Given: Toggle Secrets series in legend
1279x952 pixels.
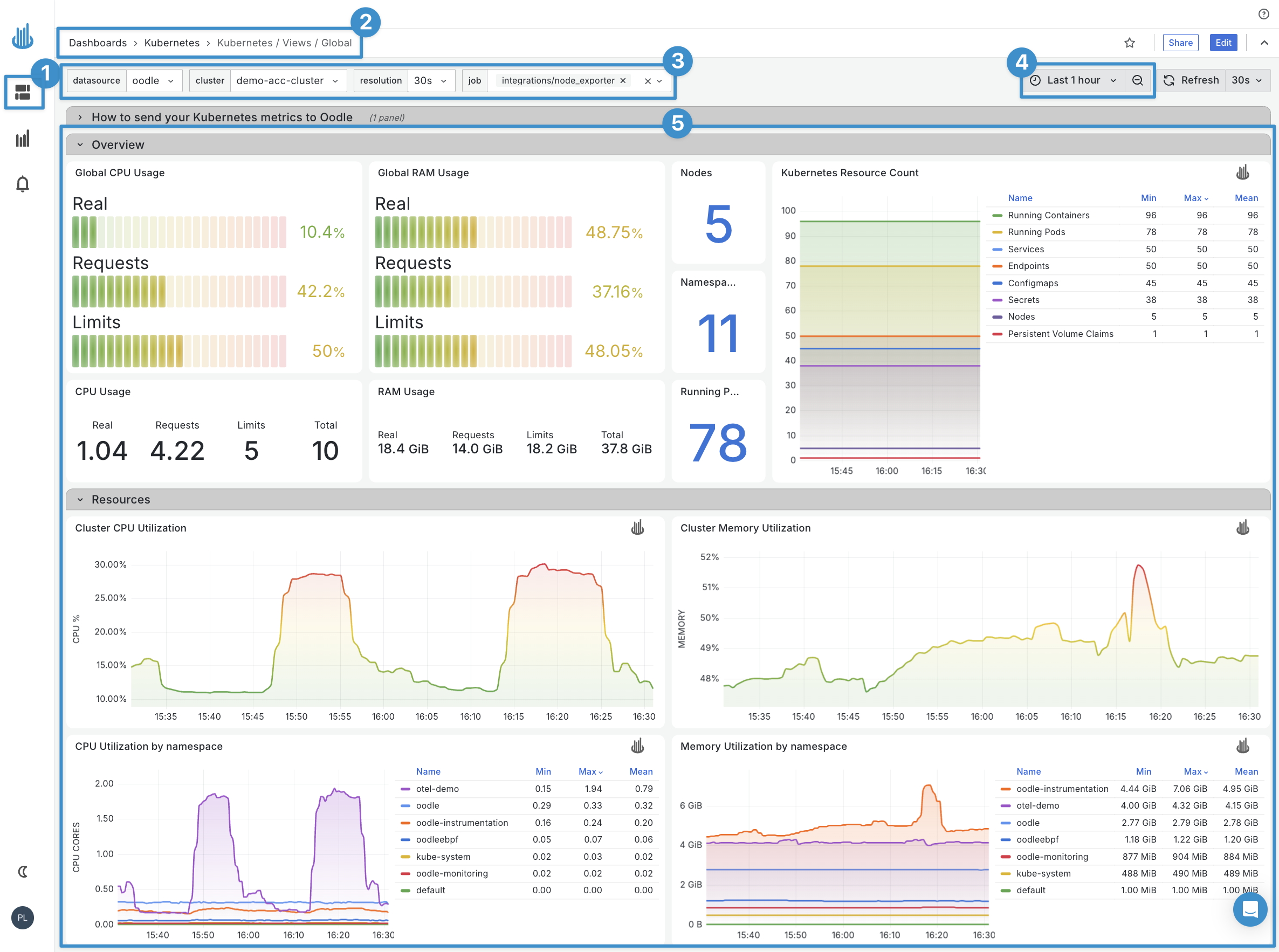Looking at the screenshot, I should point(1023,300).
